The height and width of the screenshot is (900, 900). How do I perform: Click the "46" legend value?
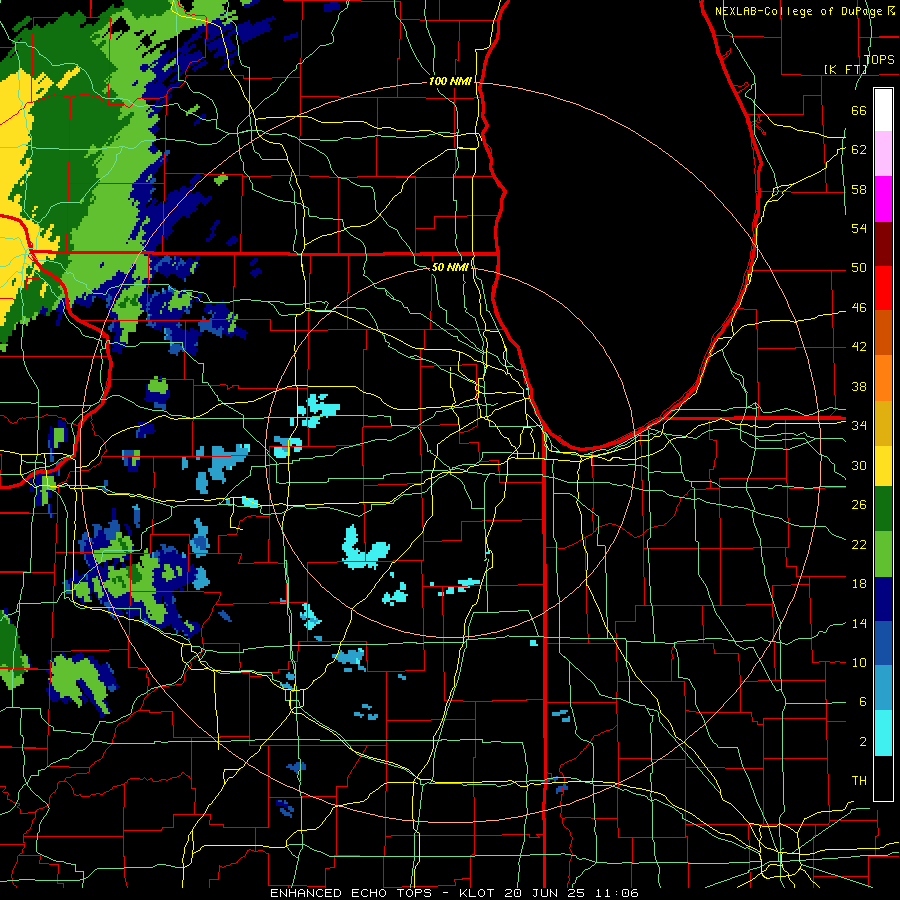pos(859,308)
